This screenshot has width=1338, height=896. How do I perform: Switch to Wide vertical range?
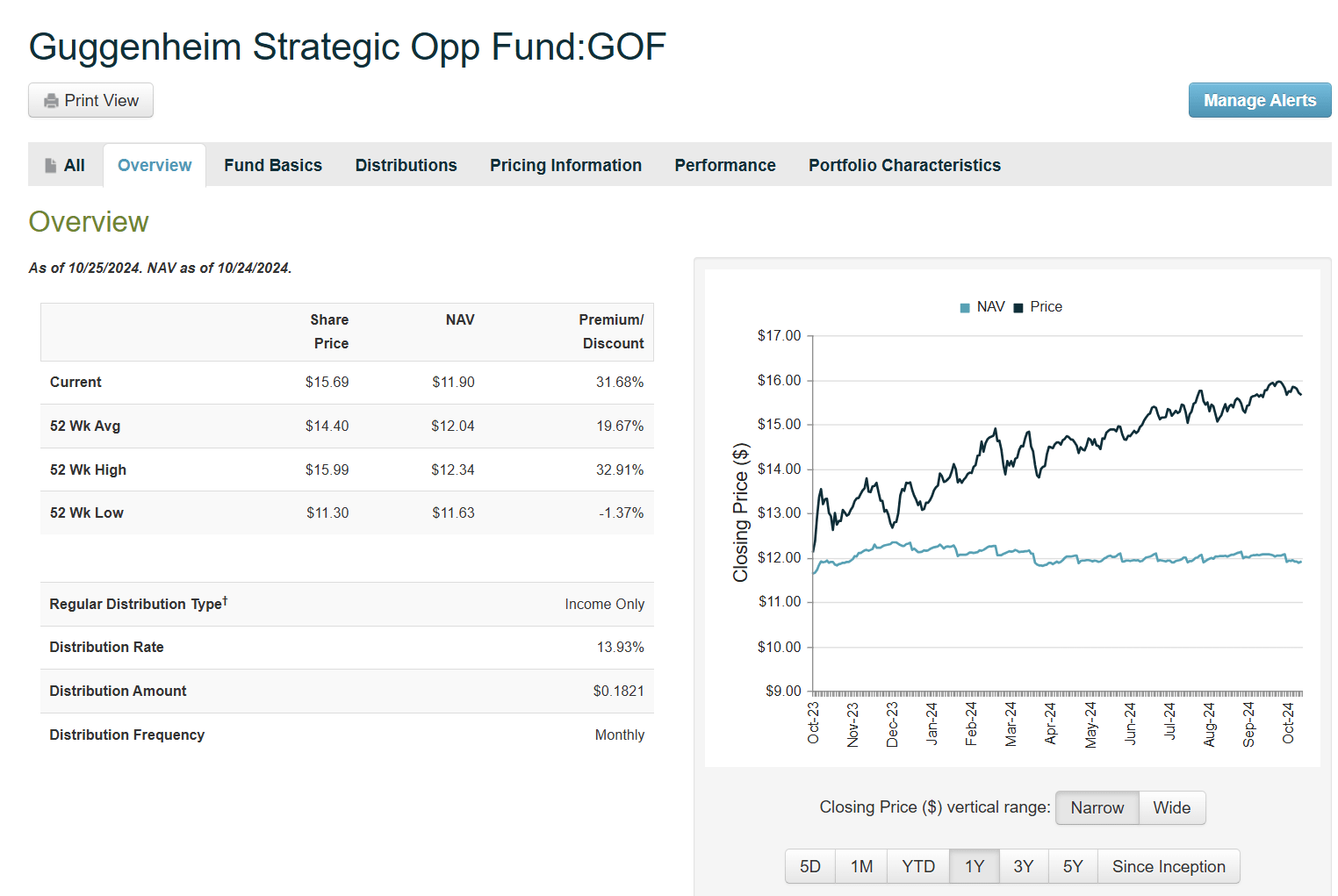point(1171,807)
